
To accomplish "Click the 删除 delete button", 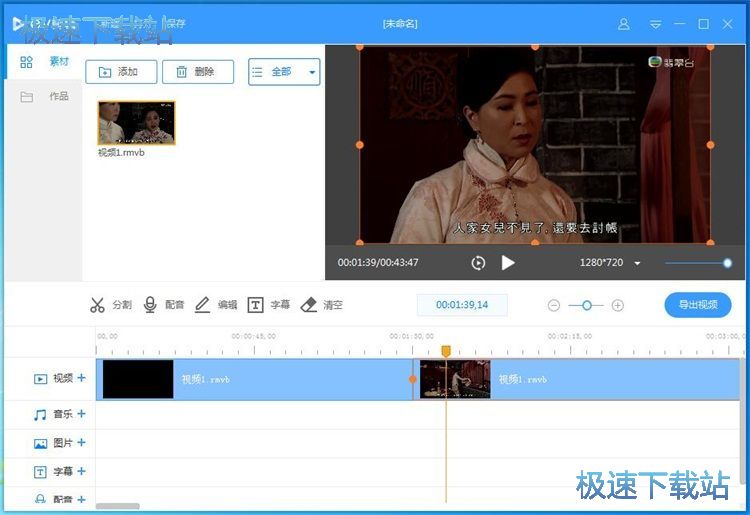I will pos(198,72).
